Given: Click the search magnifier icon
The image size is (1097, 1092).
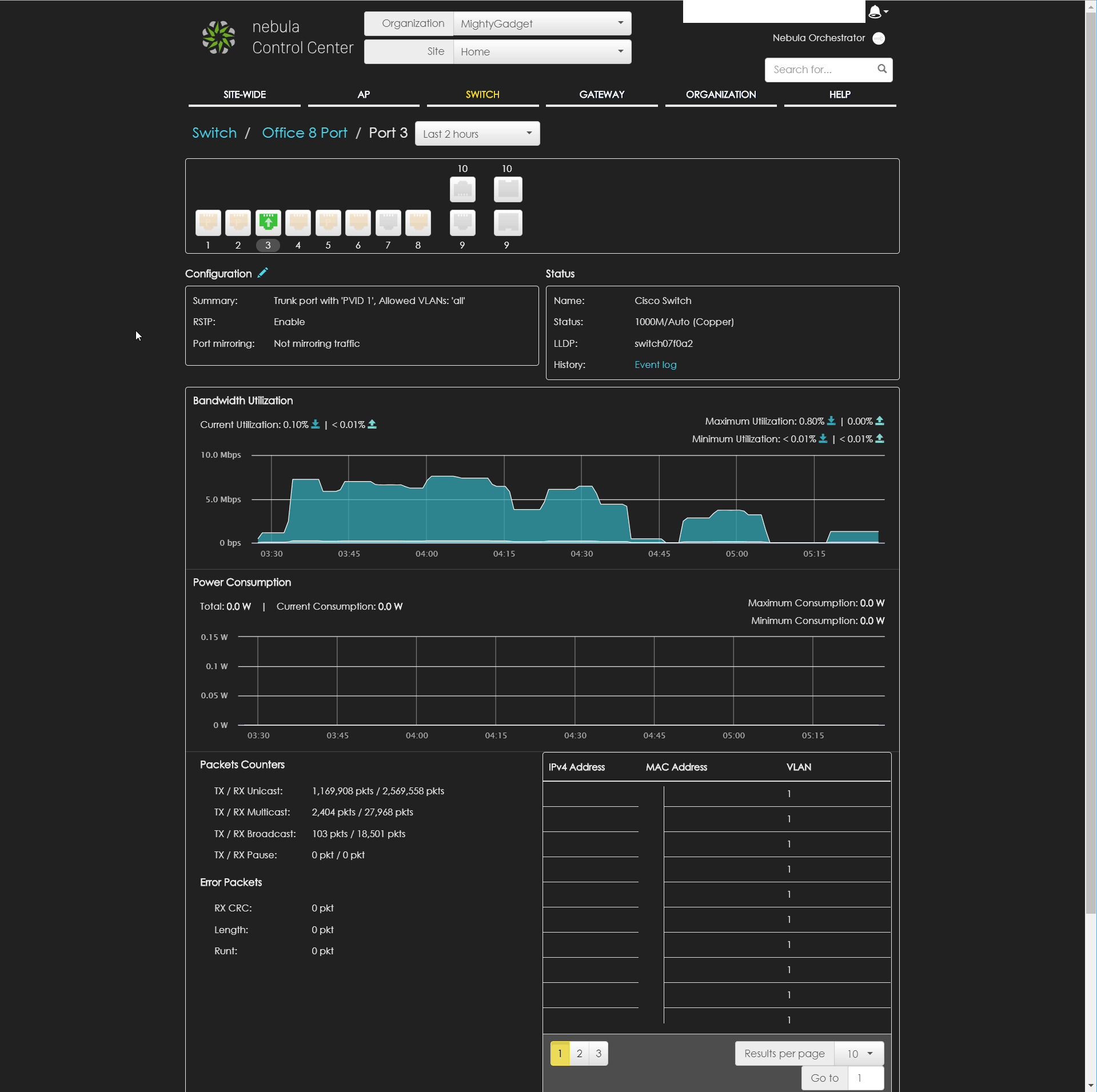Looking at the screenshot, I should point(882,69).
